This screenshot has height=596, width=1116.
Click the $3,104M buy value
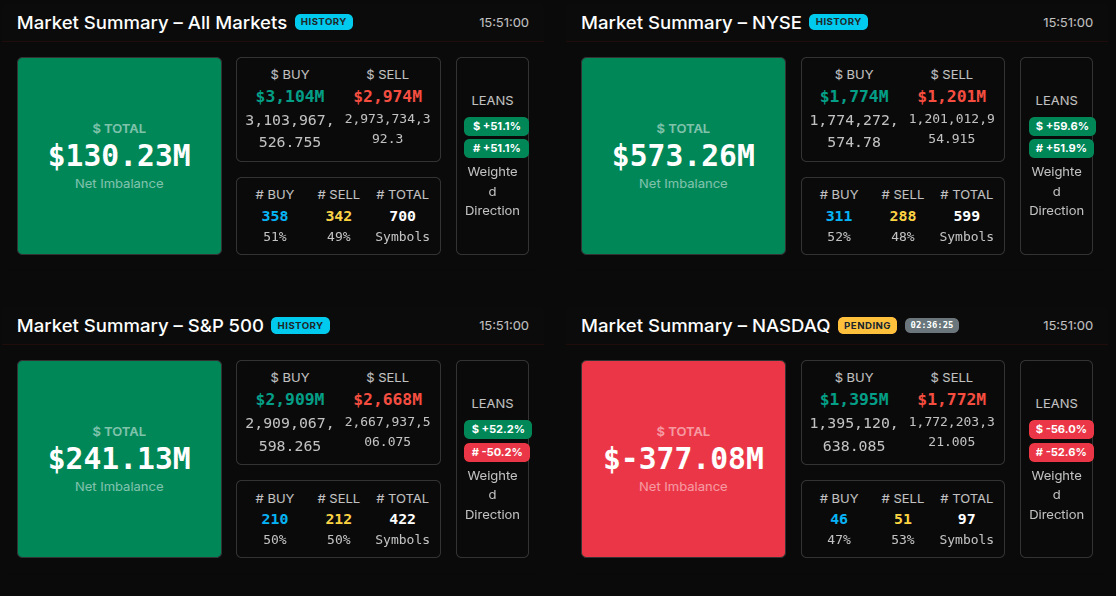point(290,97)
